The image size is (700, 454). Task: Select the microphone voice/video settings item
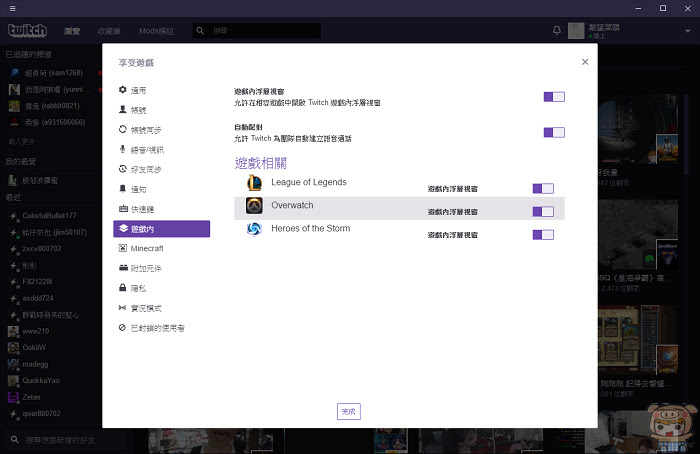[162, 150]
